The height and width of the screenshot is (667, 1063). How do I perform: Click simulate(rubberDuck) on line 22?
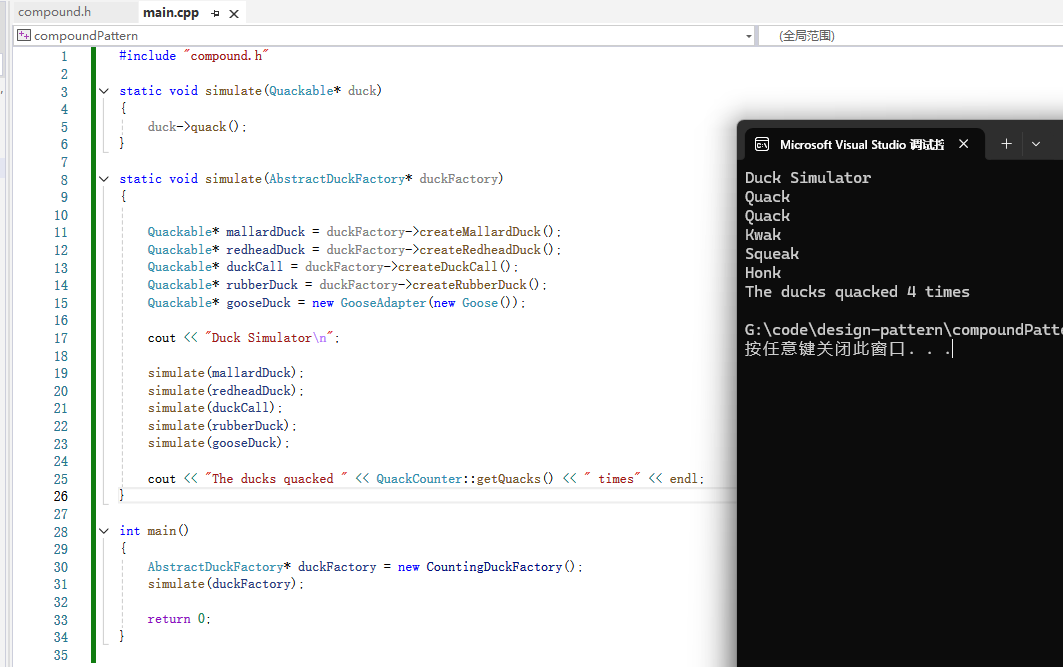point(222,426)
